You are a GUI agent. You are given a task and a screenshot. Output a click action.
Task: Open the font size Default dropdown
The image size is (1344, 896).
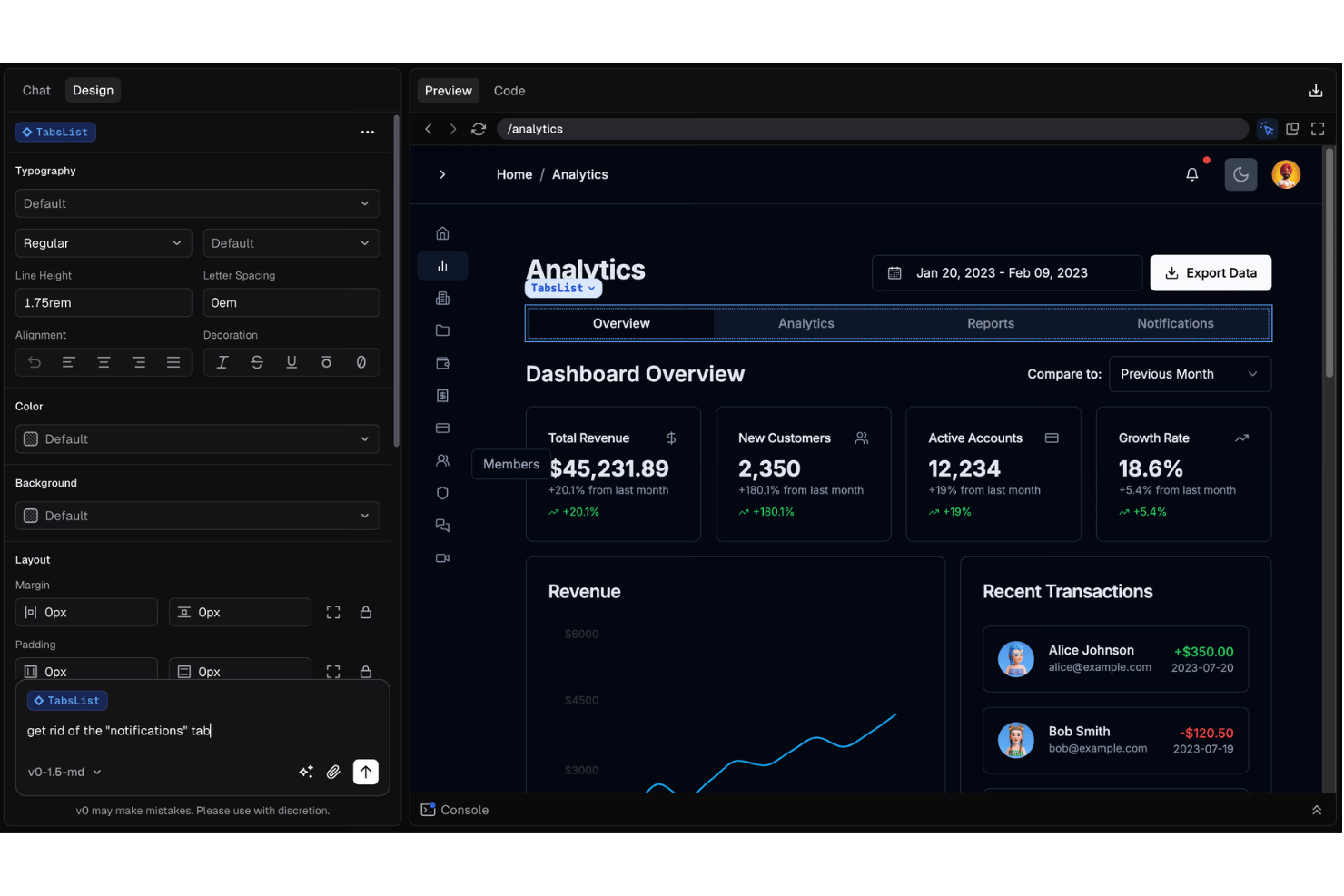point(292,243)
